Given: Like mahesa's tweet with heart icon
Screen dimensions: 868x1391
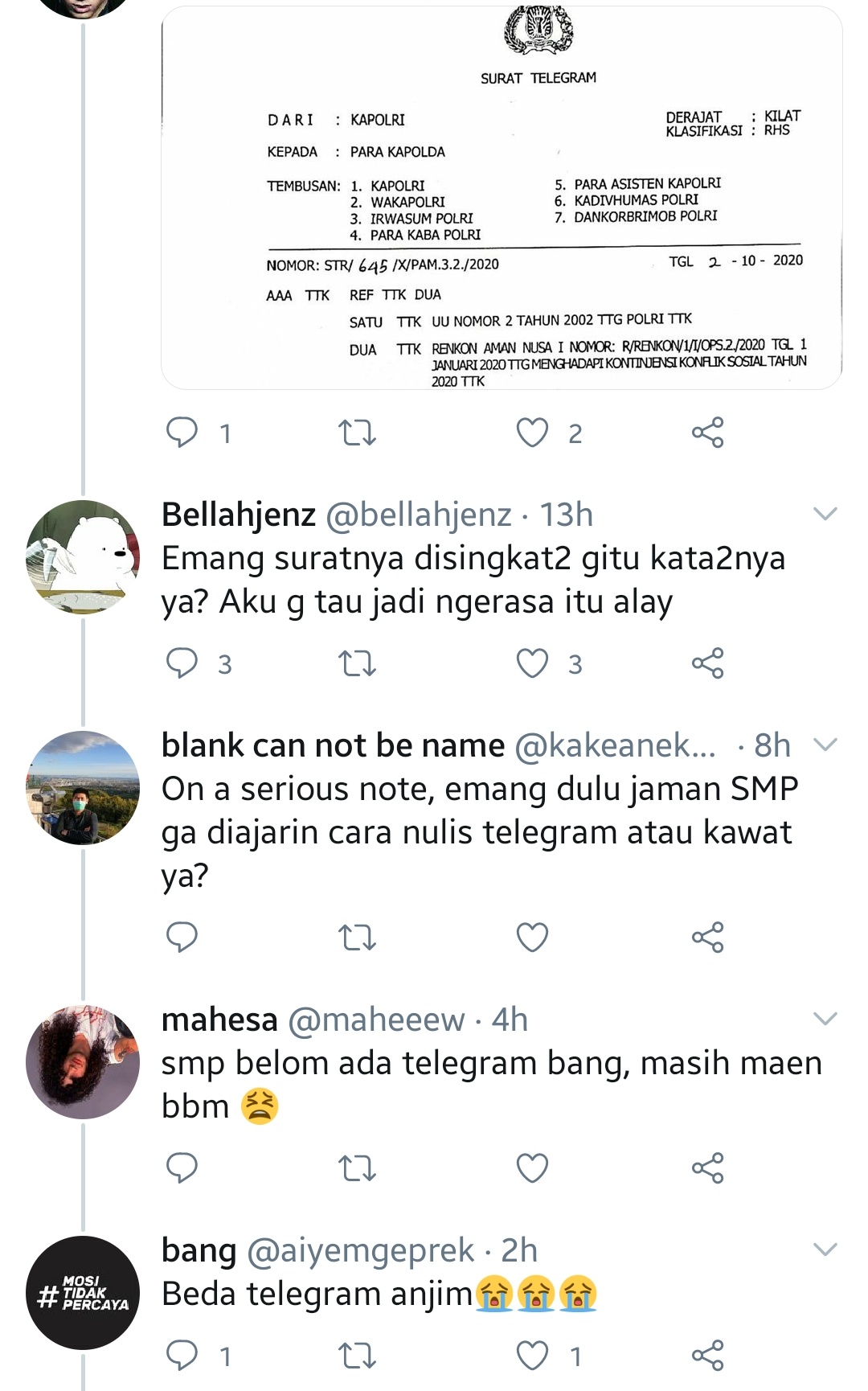Looking at the screenshot, I should click(532, 1168).
